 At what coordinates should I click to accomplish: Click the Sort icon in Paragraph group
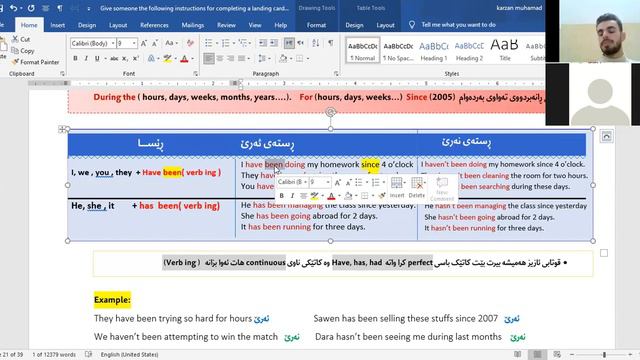[x=316, y=43]
